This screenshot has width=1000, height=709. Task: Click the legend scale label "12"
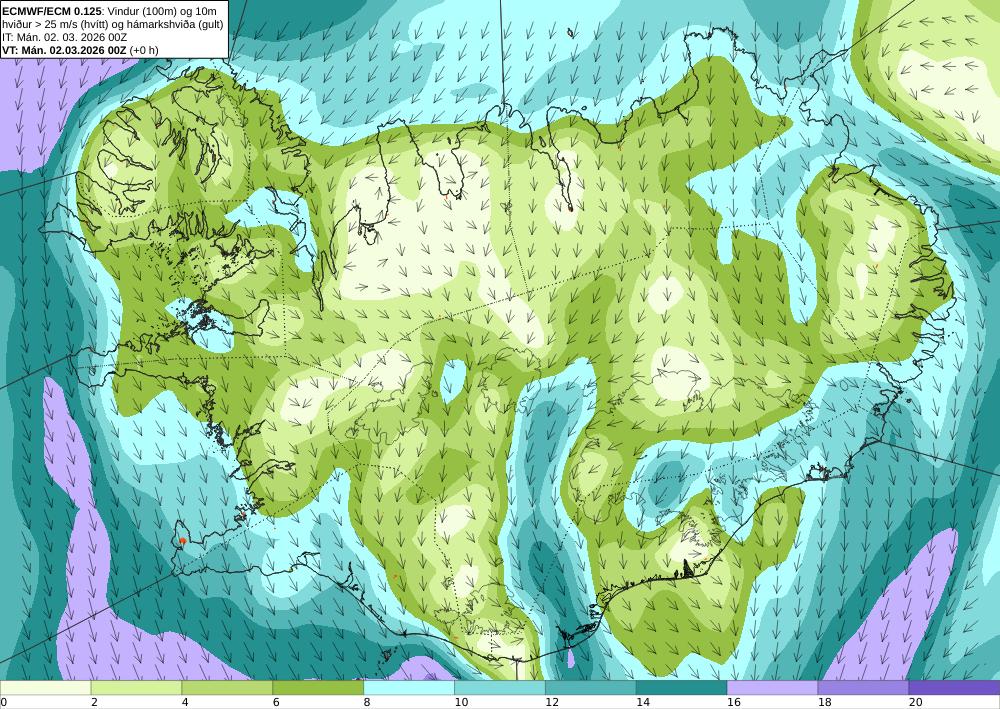click(552, 703)
